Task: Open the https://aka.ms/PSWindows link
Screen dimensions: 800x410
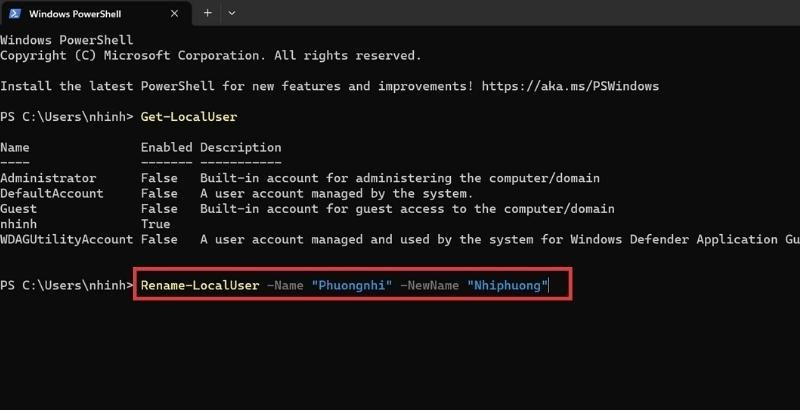Action: coord(570,86)
